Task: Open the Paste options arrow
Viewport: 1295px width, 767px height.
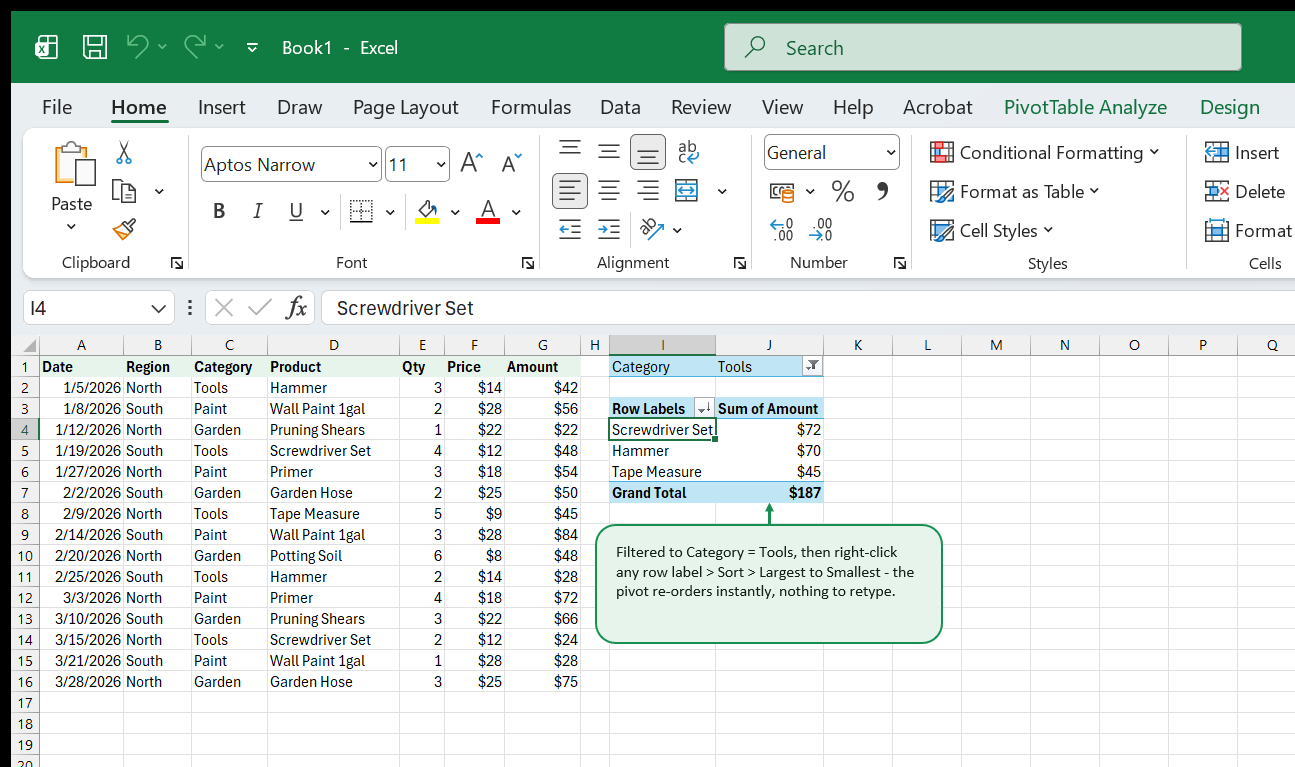Action: point(71,227)
